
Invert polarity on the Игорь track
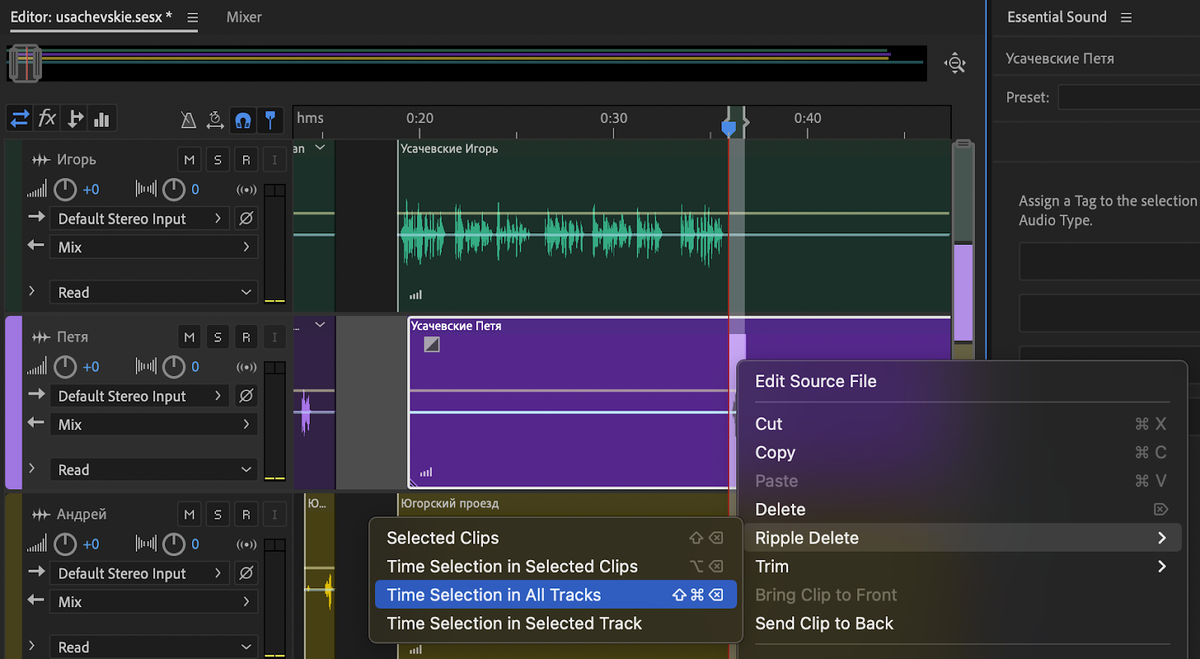[x=246, y=218]
